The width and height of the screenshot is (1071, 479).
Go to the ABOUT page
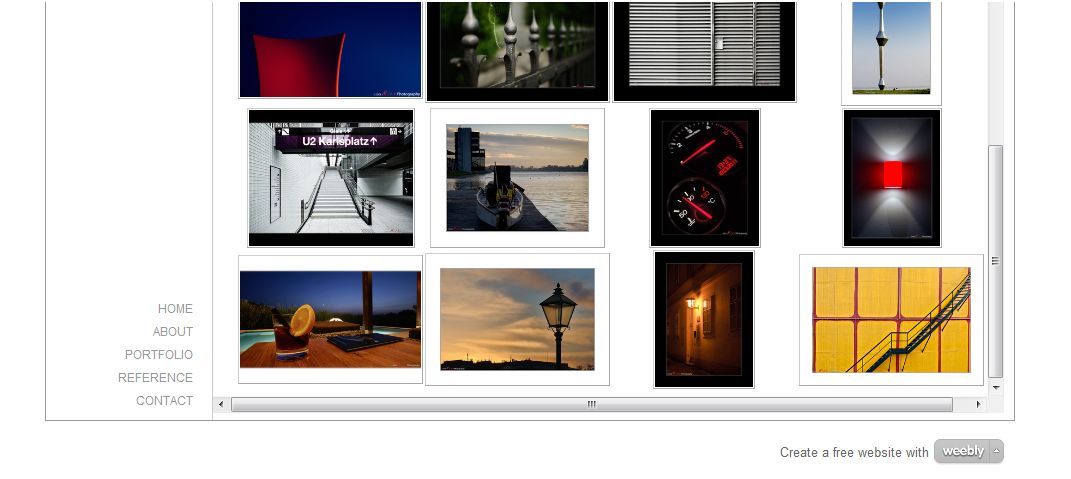[x=173, y=332]
